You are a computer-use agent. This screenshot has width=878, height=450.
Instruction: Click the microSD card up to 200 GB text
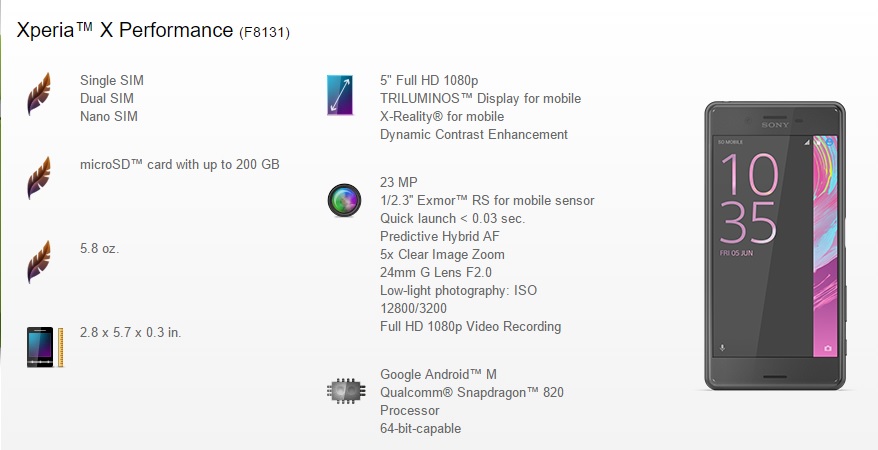(179, 163)
